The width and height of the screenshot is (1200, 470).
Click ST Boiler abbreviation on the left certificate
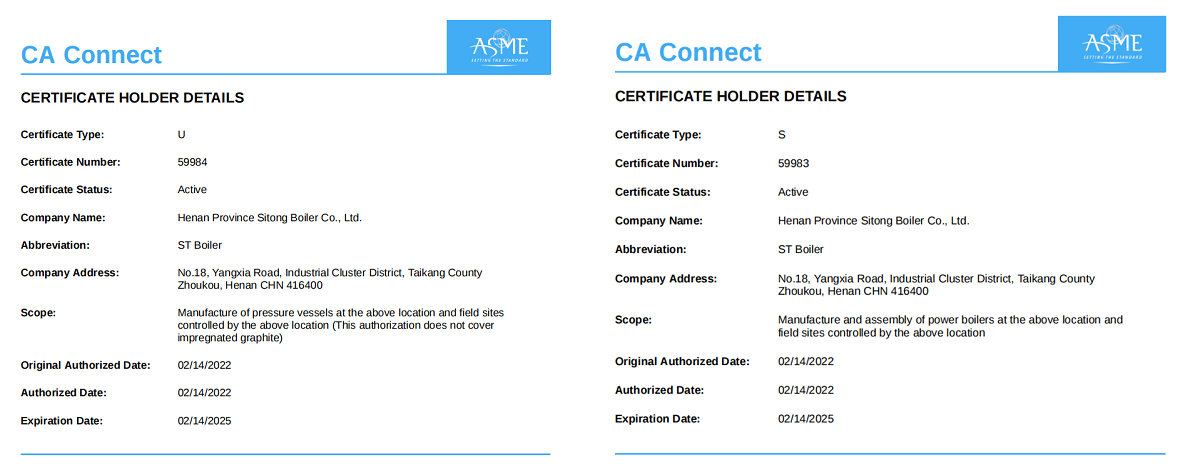pyautogui.click(x=200, y=245)
